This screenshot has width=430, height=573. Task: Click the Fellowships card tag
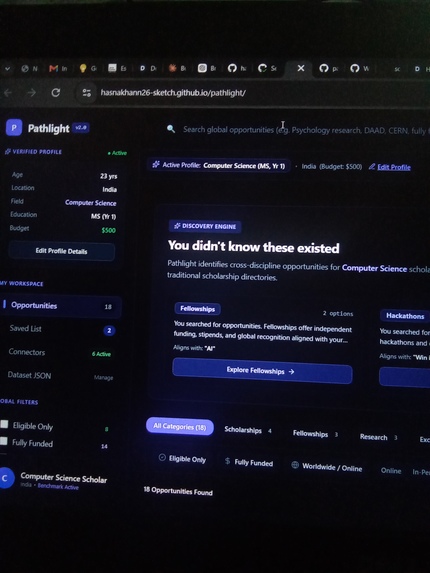coord(197,309)
